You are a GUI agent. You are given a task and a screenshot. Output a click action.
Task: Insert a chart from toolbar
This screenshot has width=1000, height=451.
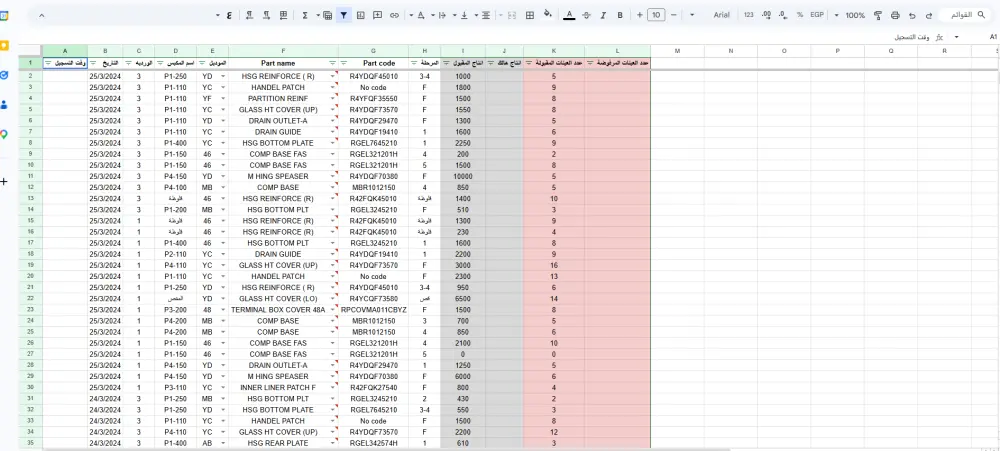point(361,15)
